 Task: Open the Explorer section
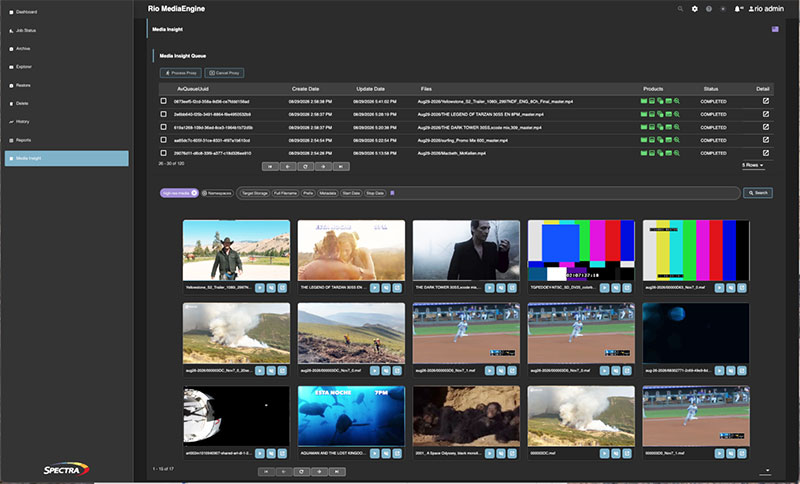point(23,67)
